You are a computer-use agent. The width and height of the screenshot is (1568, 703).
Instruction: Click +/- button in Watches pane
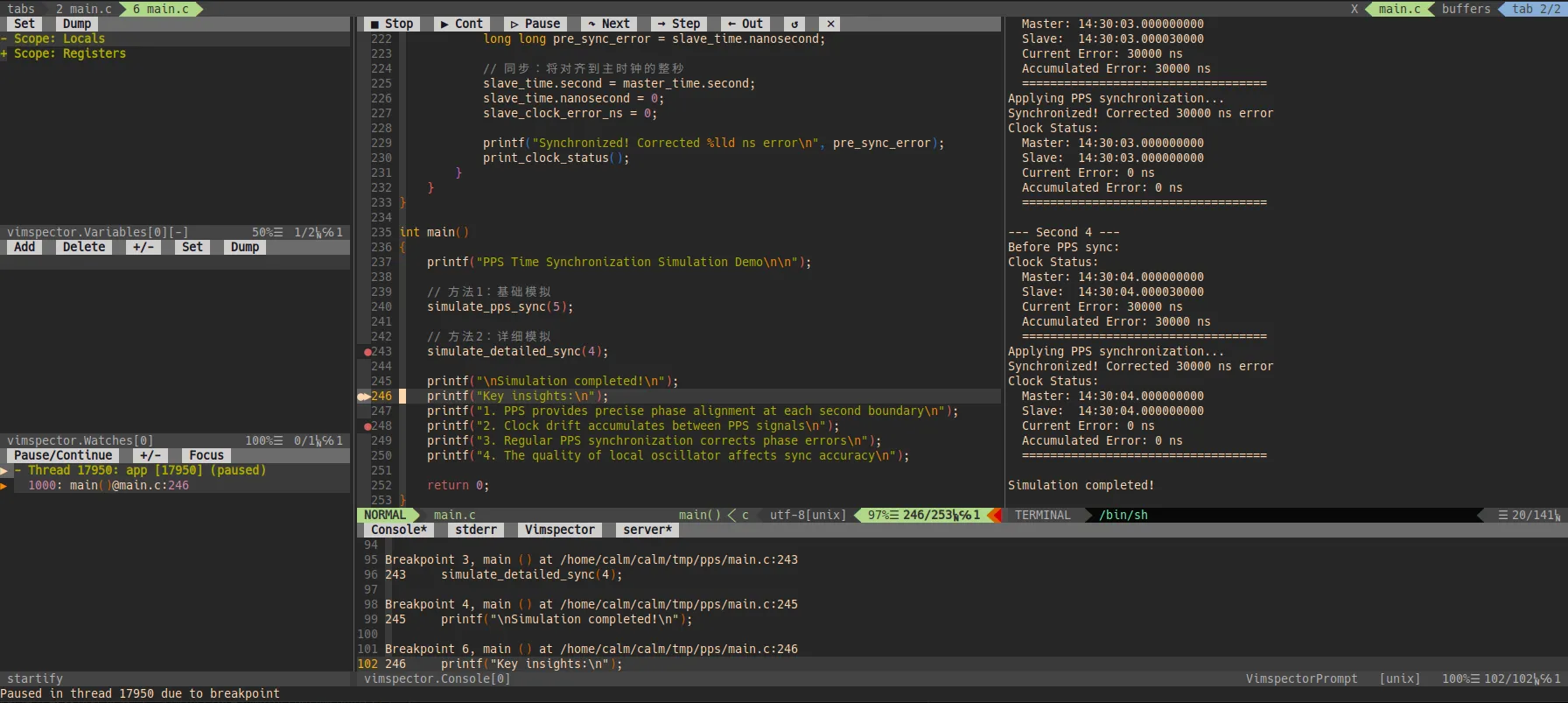[143, 247]
